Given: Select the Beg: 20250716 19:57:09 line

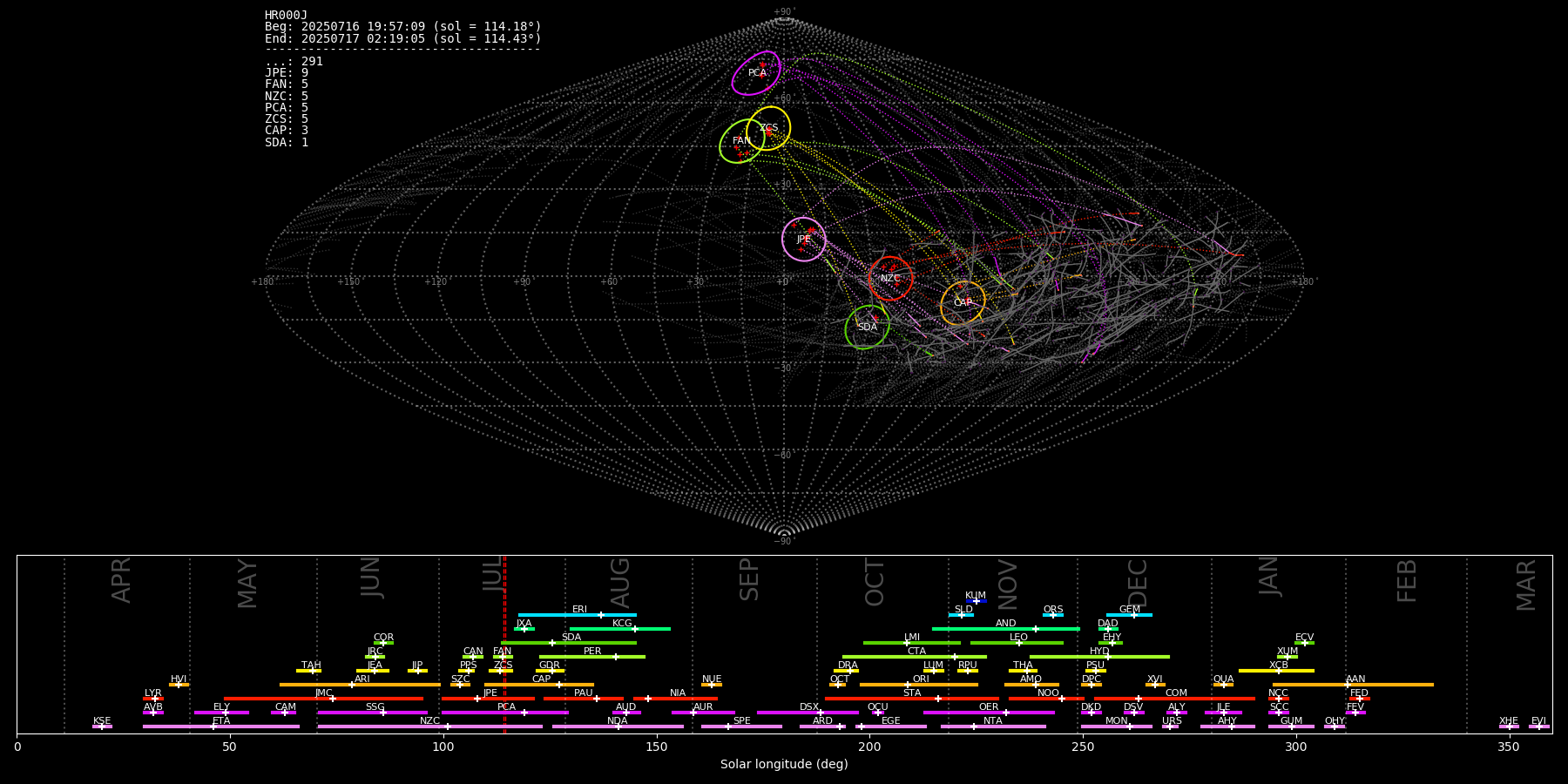Looking at the screenshot, I should click(x=403, y=27).
